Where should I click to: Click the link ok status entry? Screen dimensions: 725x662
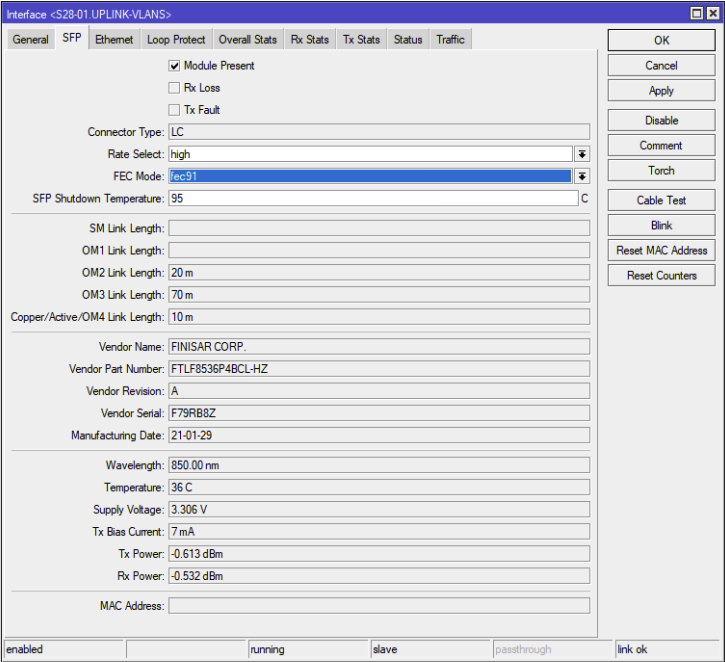[668, 650]
